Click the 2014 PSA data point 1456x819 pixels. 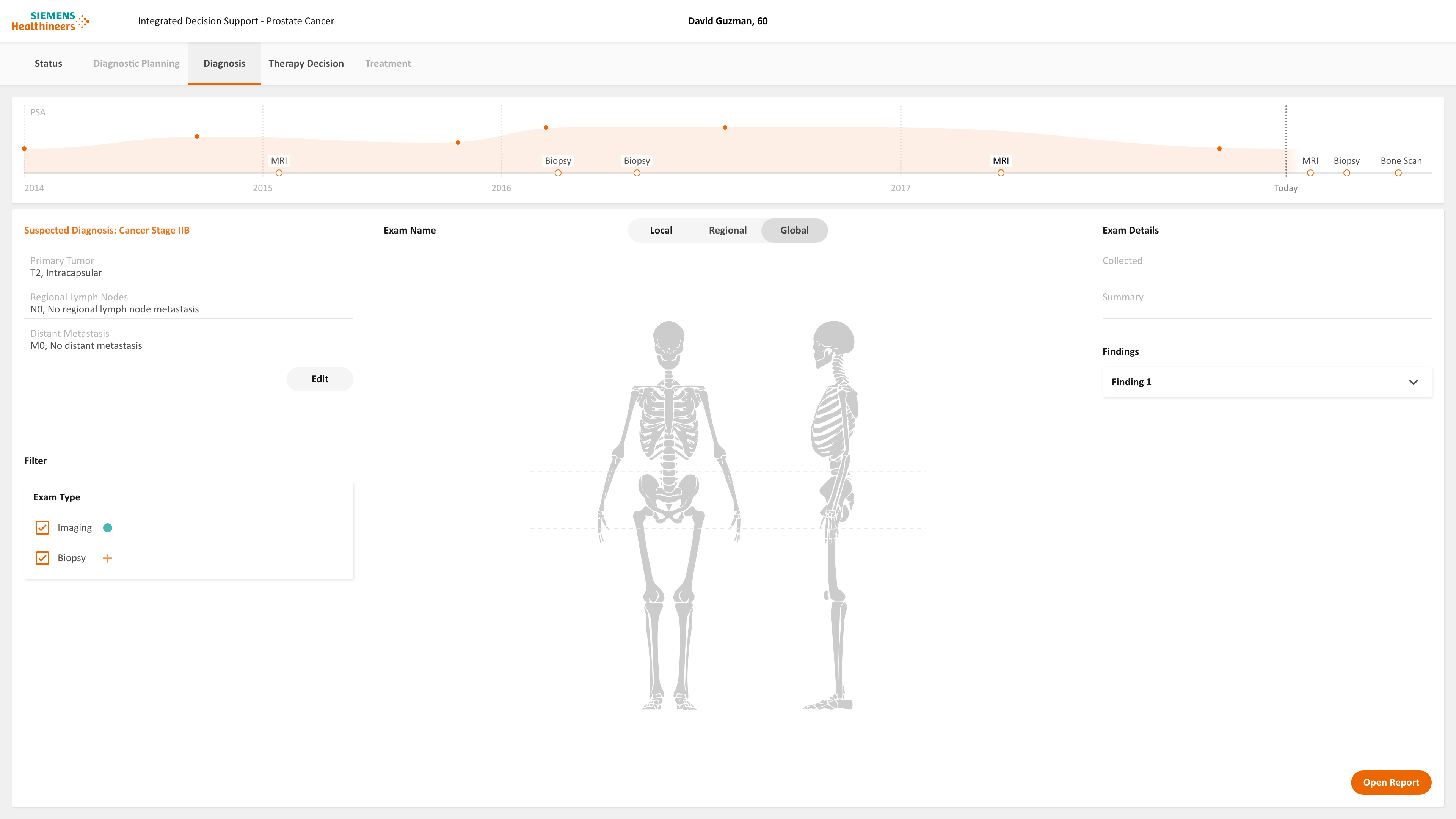coord(24,149)
